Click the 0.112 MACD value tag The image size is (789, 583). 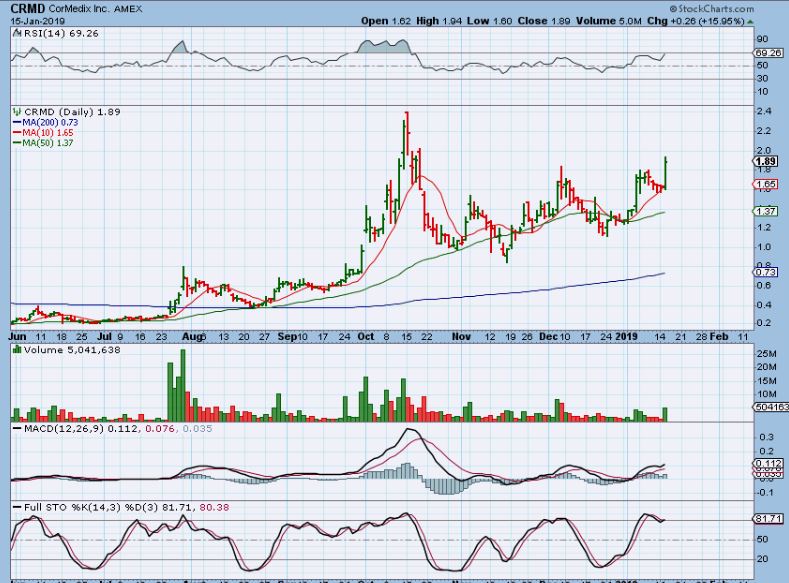(x=768, y=463)
